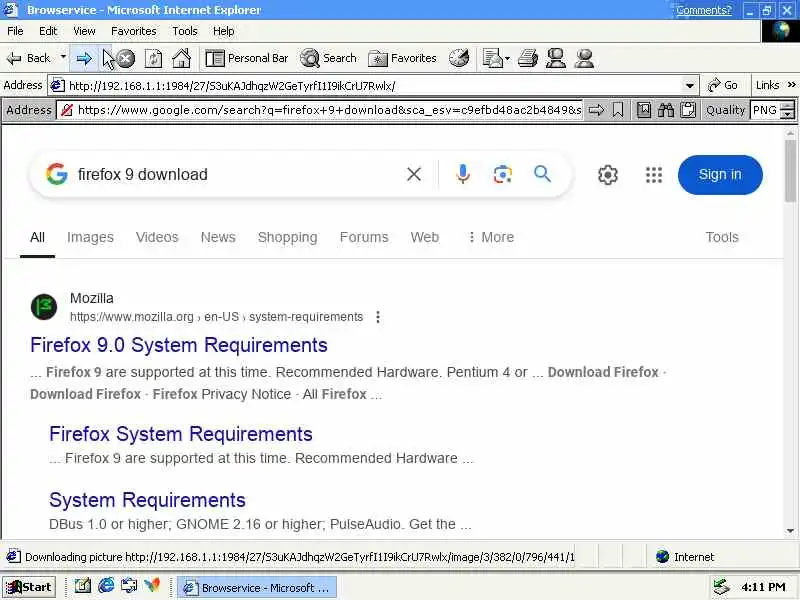The width and height of the screenshot is (800, 600).
Task: Open the System Requirements sublink
Action: click(147, 500)
